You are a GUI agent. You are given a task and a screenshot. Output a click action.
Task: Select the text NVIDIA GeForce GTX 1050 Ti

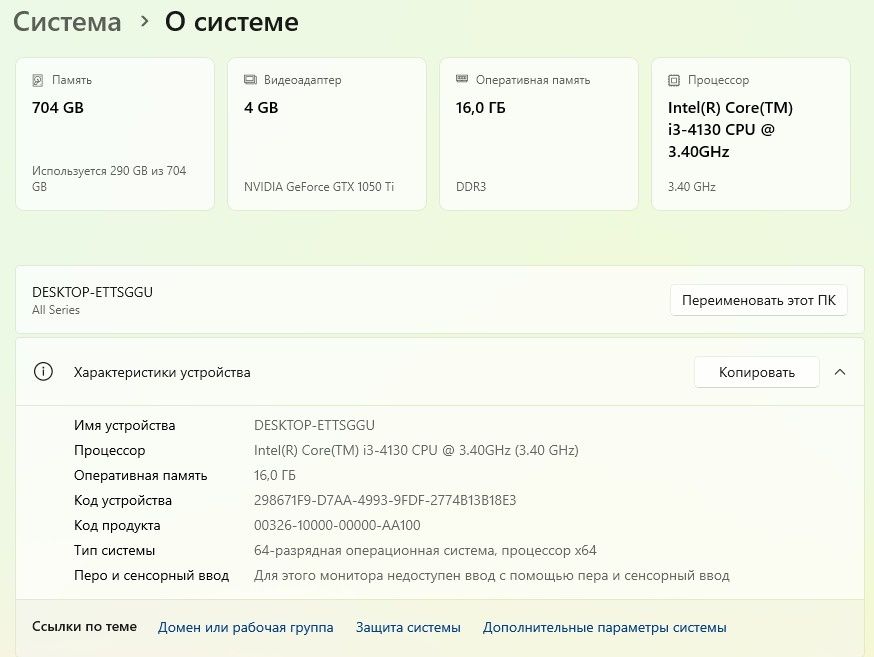point(319,187)
